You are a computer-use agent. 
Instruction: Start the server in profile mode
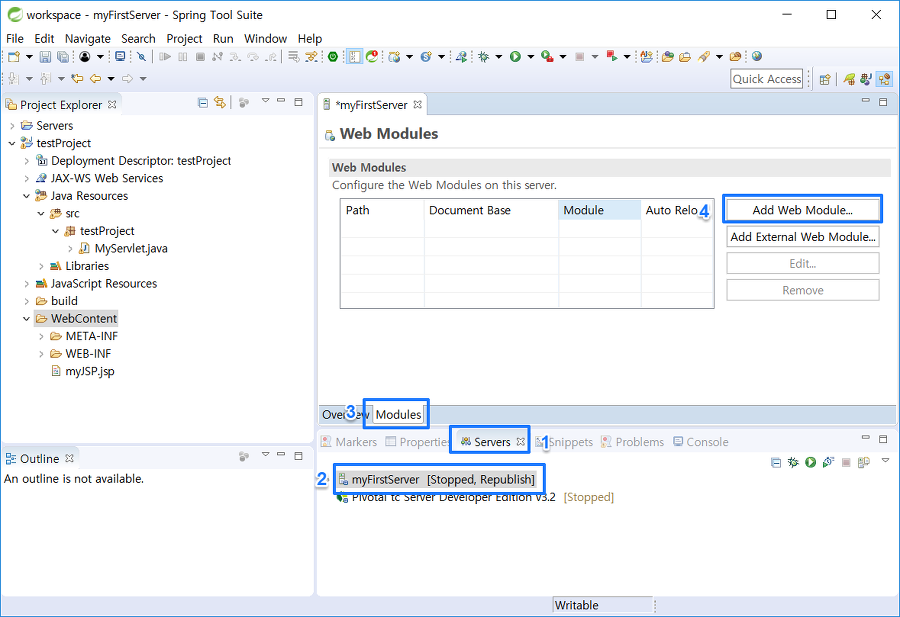[x=828, y=462]
